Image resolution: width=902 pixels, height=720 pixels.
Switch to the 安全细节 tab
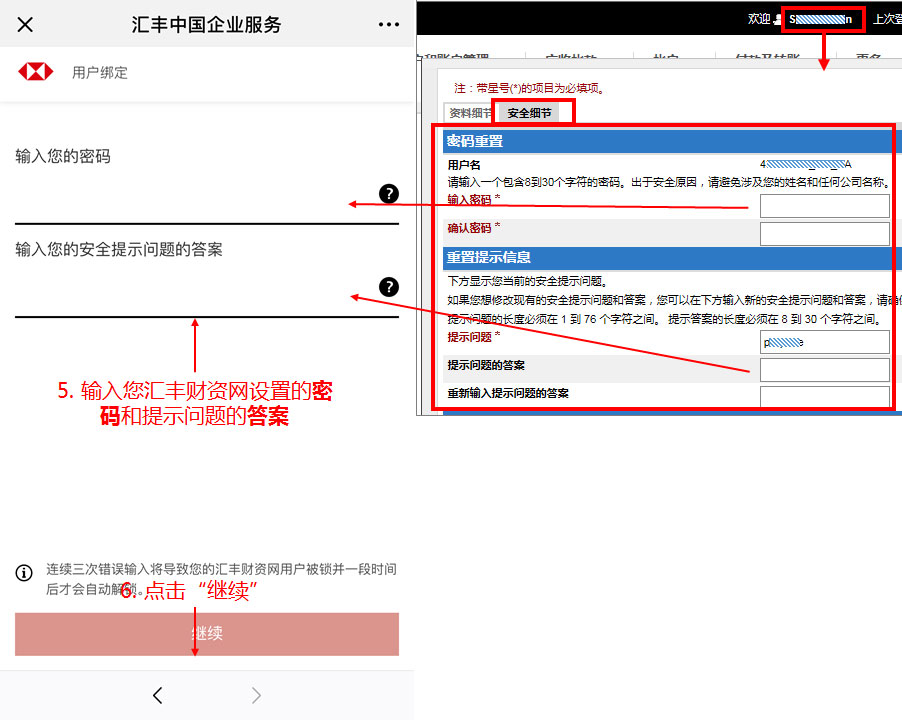pyautogui.click(x=529, y=113)
